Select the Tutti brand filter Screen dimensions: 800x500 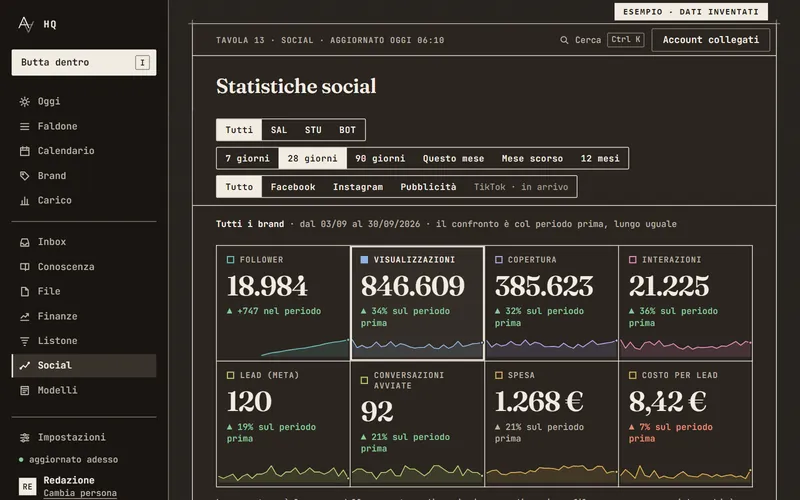coord(239,130)
